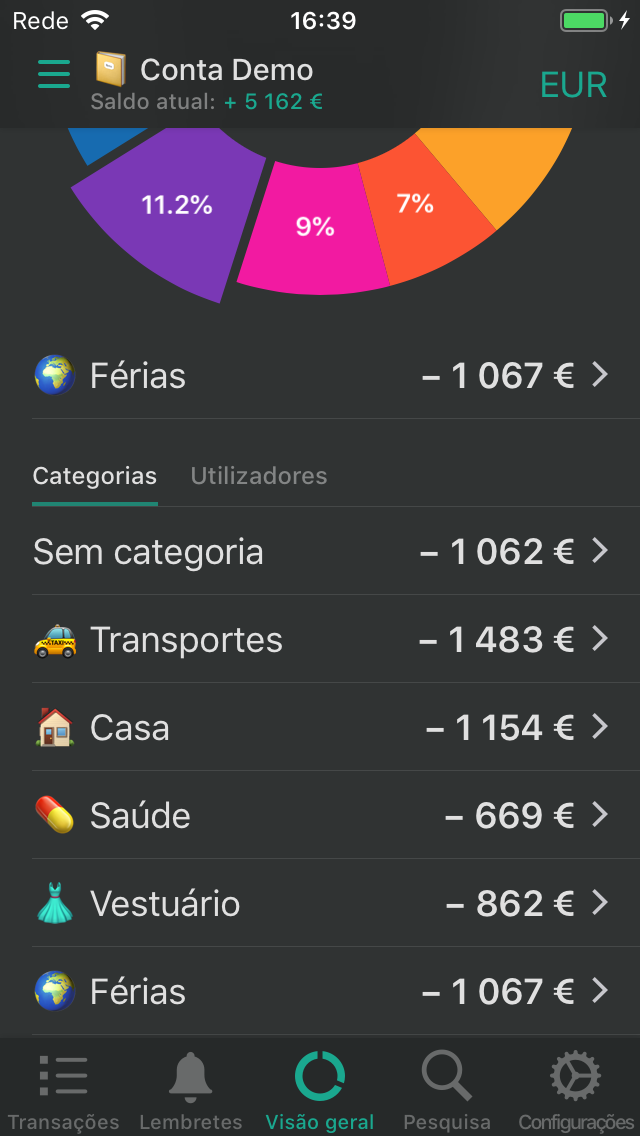This screenshot has width=640, height=1136.
Task: Select the pink 9% chart slice
Action: 310,230
